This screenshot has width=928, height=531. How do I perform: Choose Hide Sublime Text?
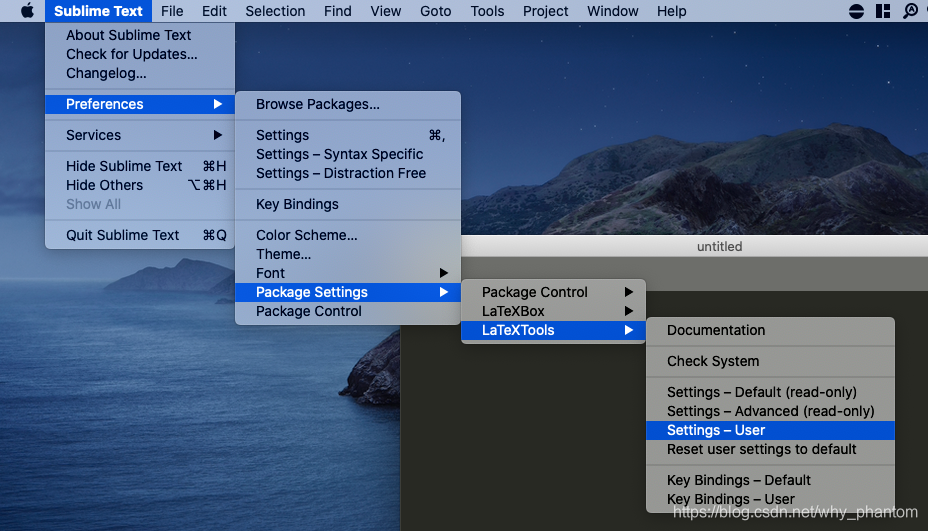[140, 166]
